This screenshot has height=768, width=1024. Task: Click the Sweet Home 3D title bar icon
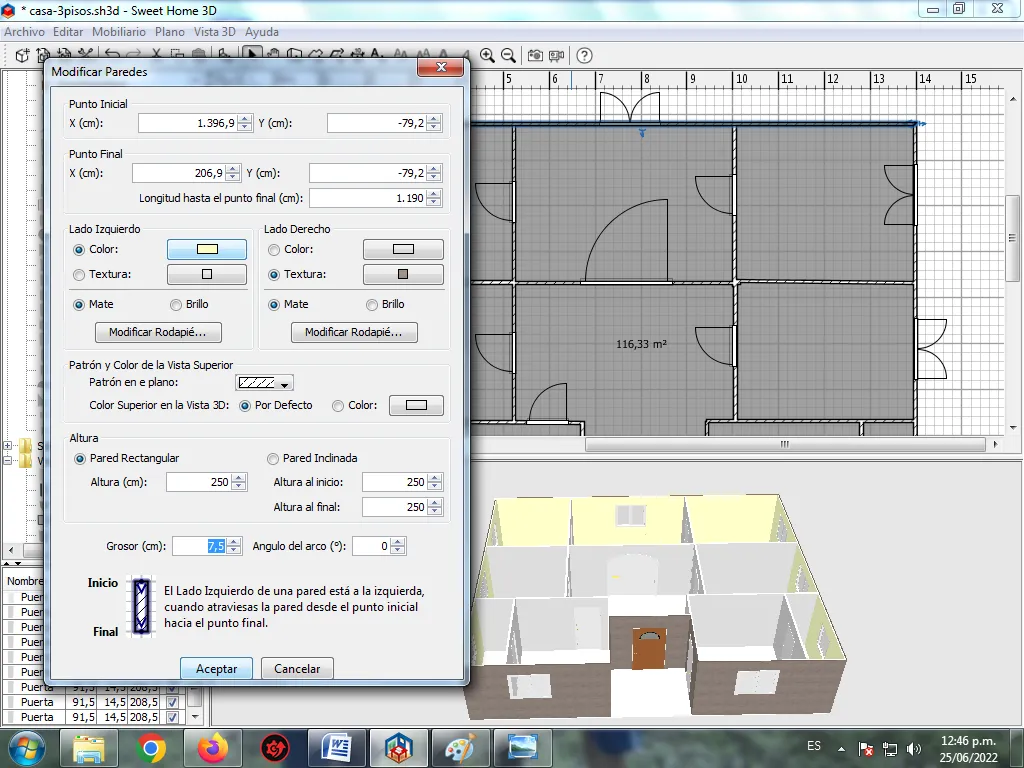click(x=8, y=10)
